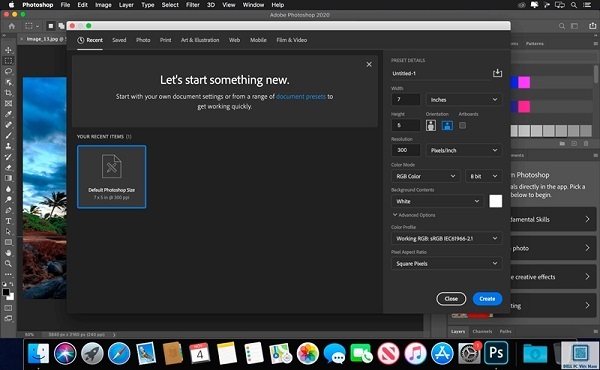The width and height of the screenshot is (600, 370).
Task: Open the Square Pixels aspect ratio dropdown
Action: coord(446,264)
